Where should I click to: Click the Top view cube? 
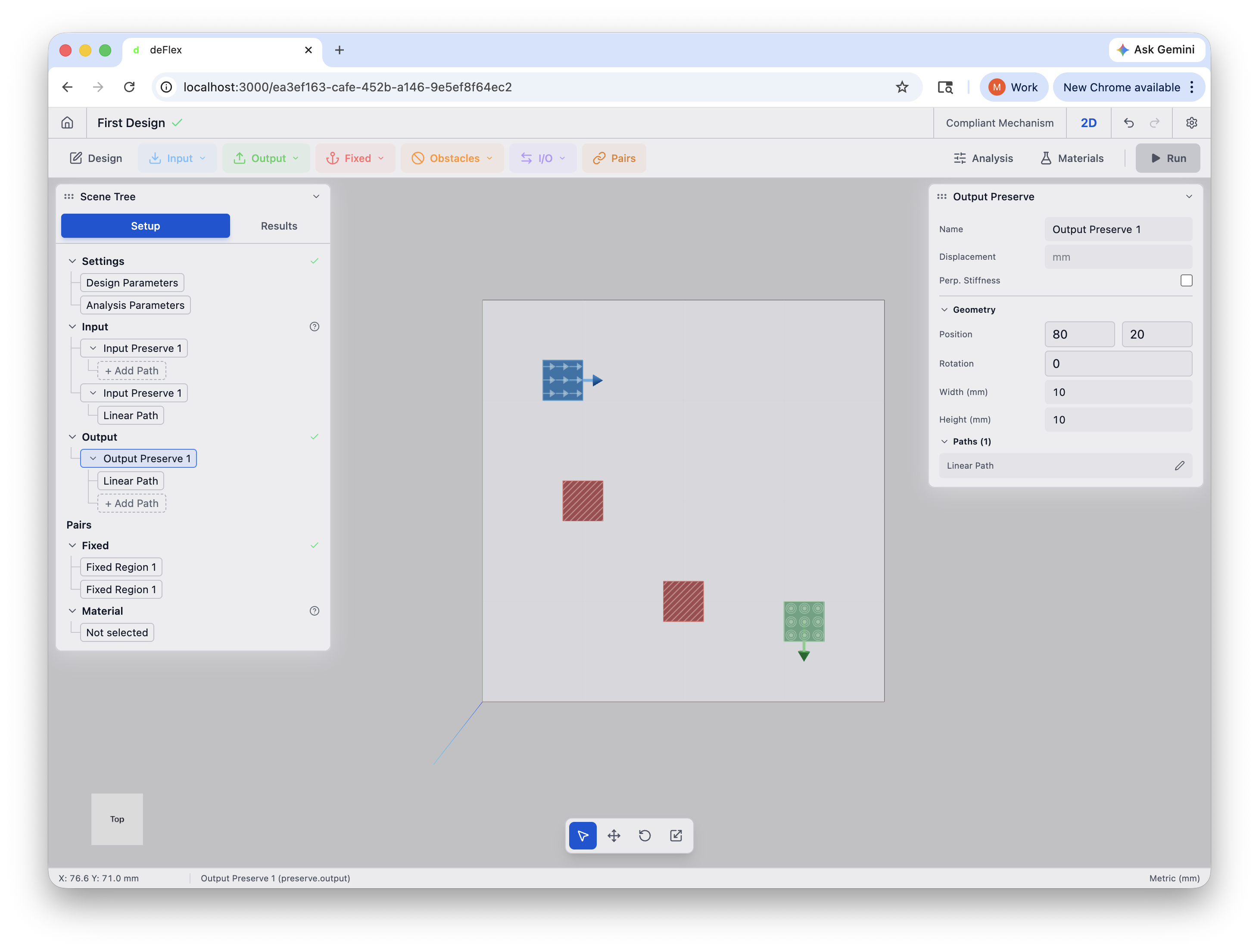[x=117, y=819]
